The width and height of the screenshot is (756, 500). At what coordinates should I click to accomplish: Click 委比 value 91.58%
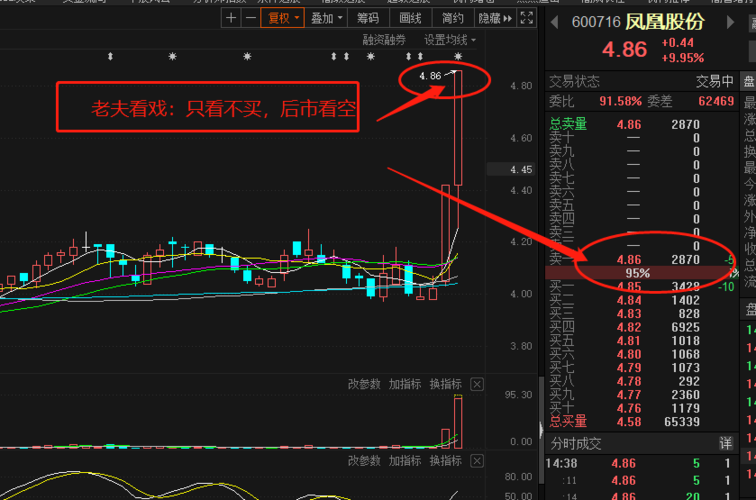coord(620,101)
